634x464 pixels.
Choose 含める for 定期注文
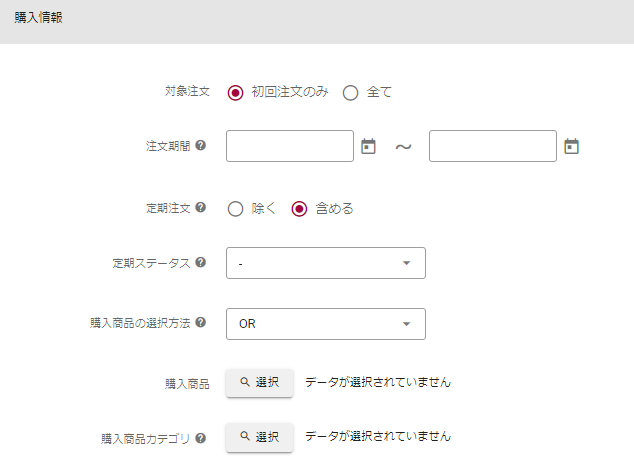298,209
